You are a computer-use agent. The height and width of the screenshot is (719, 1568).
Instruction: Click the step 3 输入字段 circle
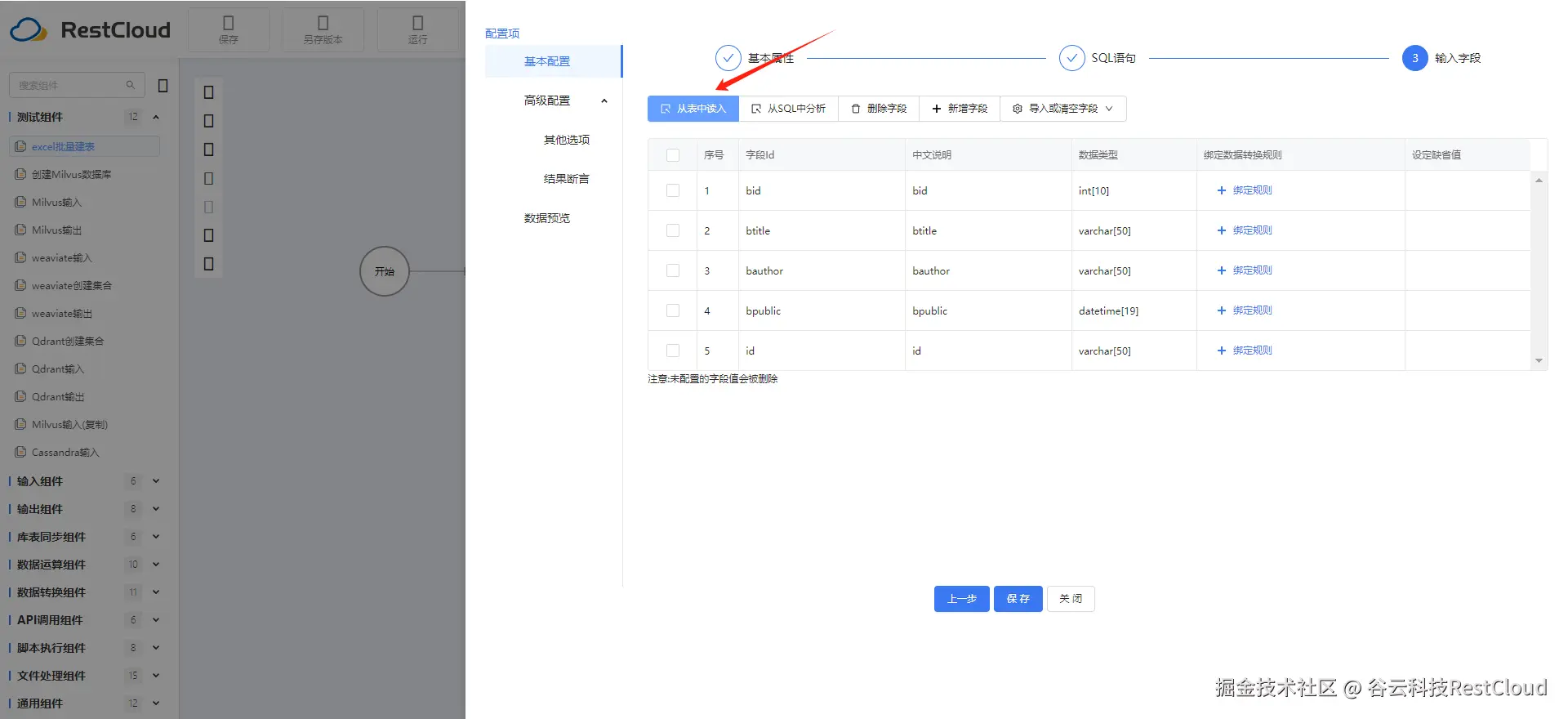click(1415, 58)
